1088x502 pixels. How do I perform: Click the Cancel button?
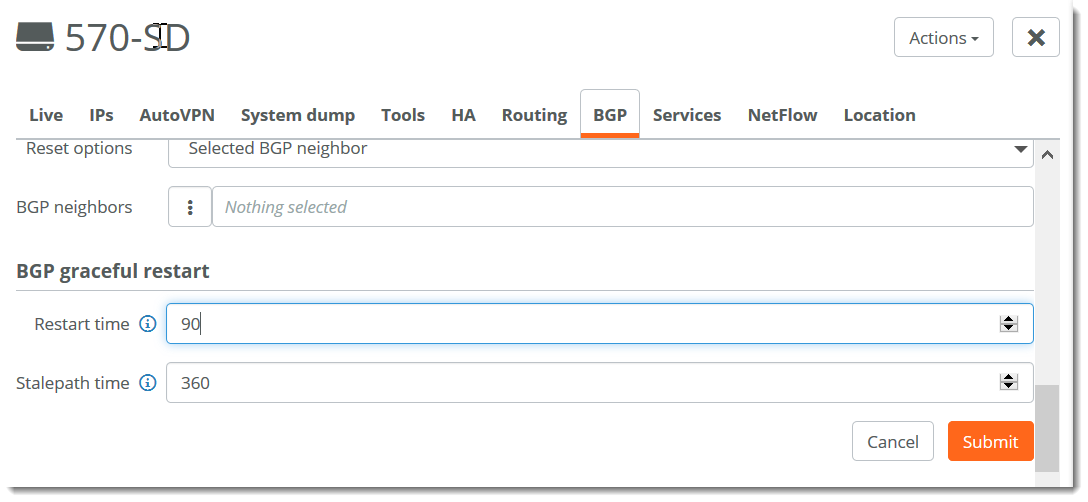coord(892,441)
